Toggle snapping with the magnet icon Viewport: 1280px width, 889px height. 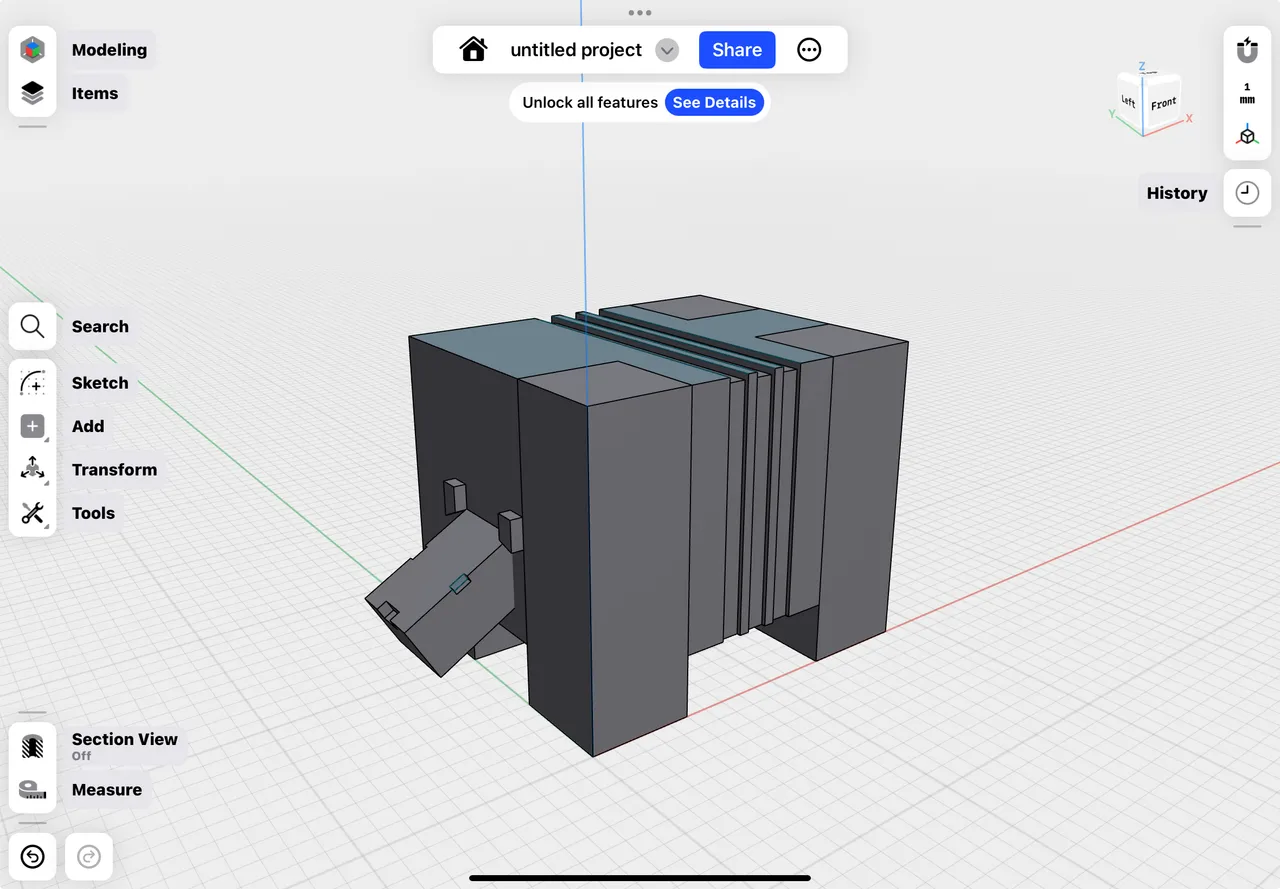[x=1247, y=49]
